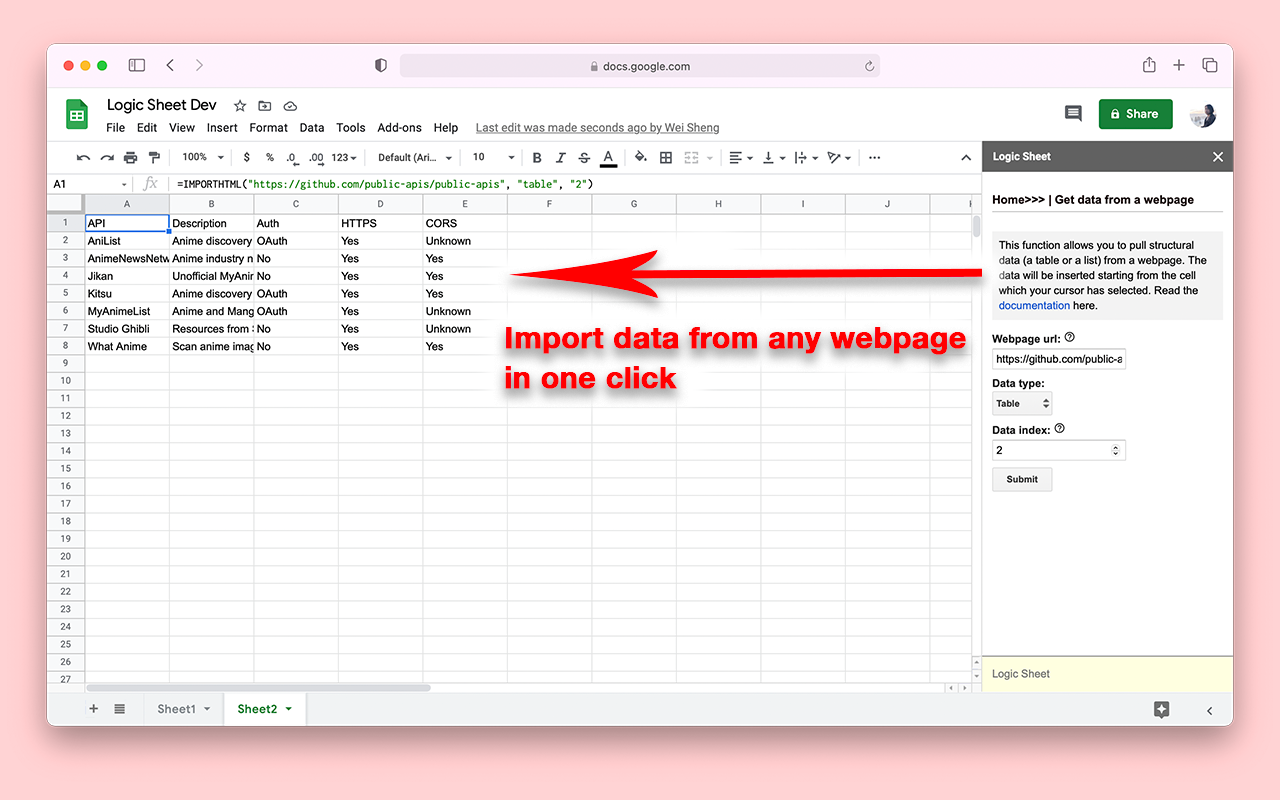
Task: Open the fill color picker
Action: (x=641, y=158)
